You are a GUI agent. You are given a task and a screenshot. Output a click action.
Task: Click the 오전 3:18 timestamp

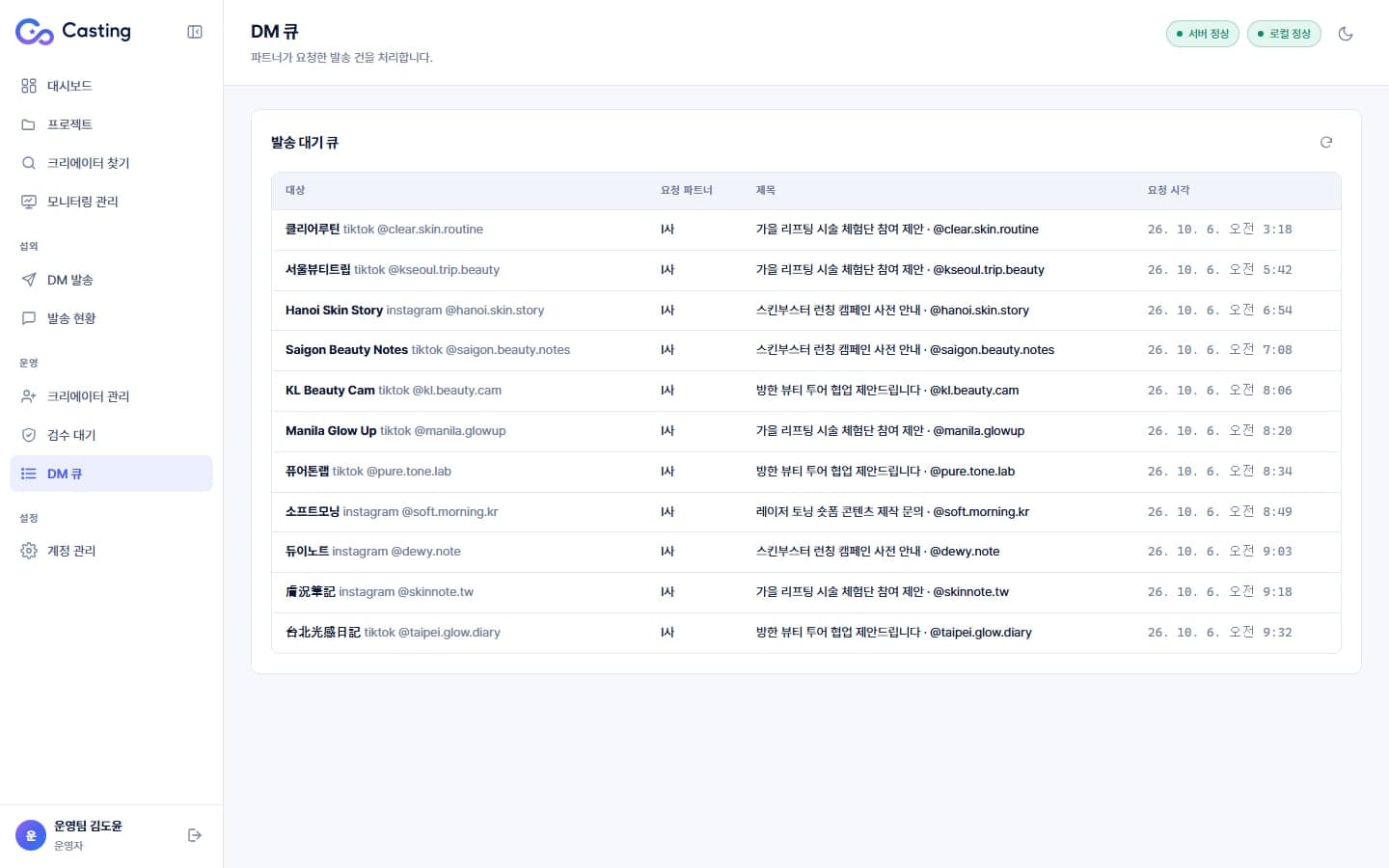pos(1219,230)
